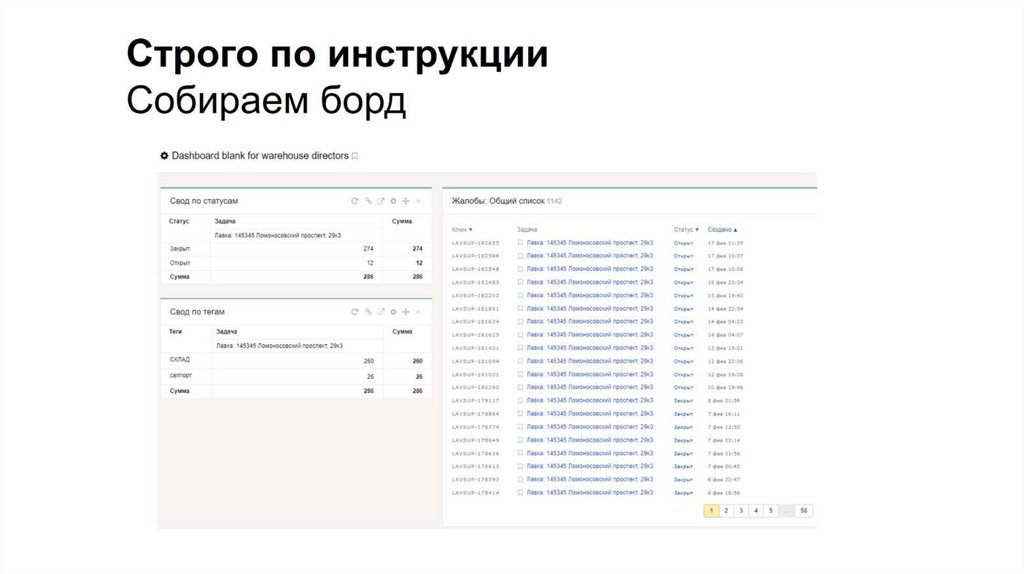Sort the list by Статус column

685,229
